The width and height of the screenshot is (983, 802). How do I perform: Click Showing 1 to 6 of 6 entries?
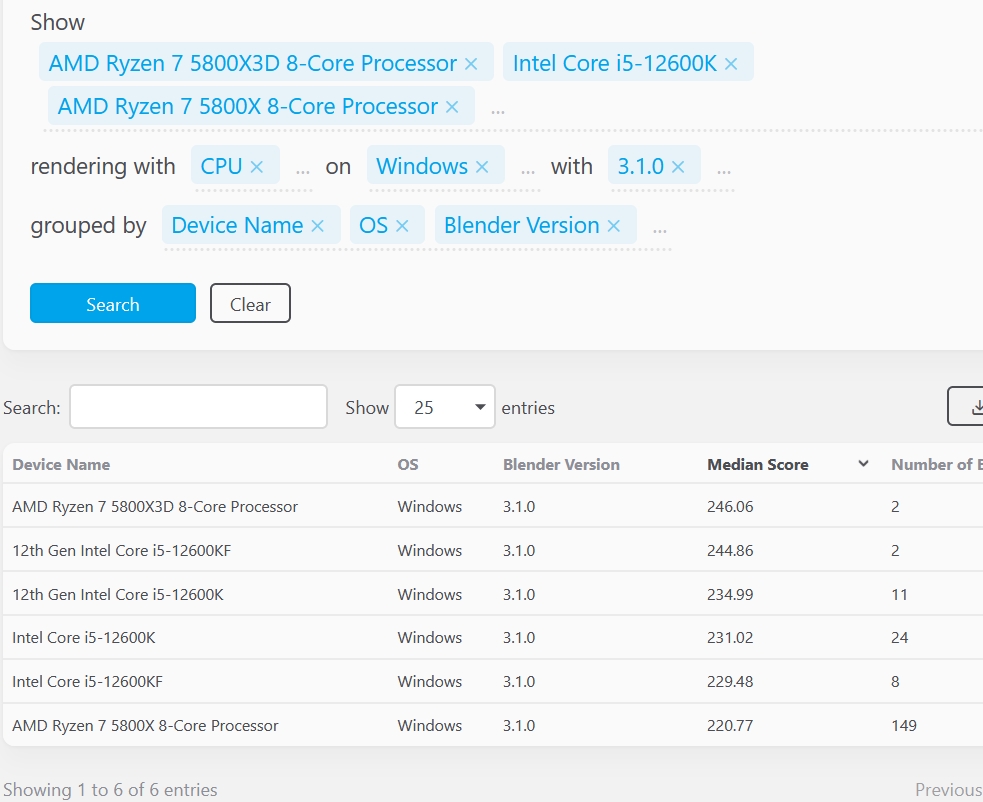110,789
